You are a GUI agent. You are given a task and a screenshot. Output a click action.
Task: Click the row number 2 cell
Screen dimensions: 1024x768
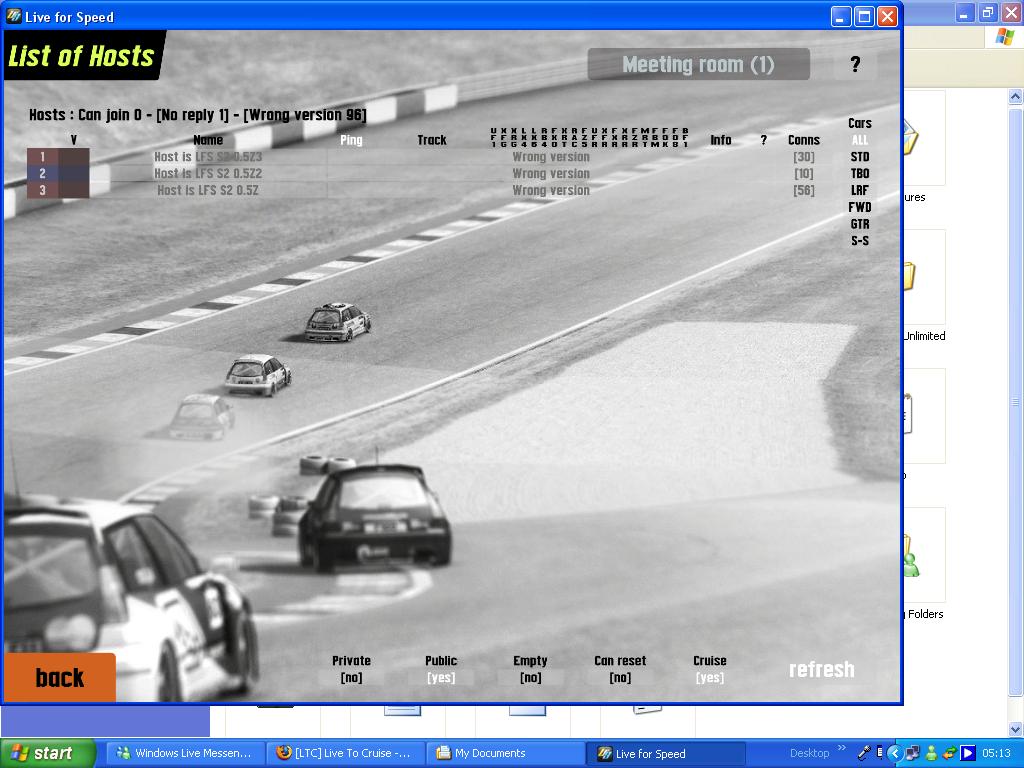42,174
